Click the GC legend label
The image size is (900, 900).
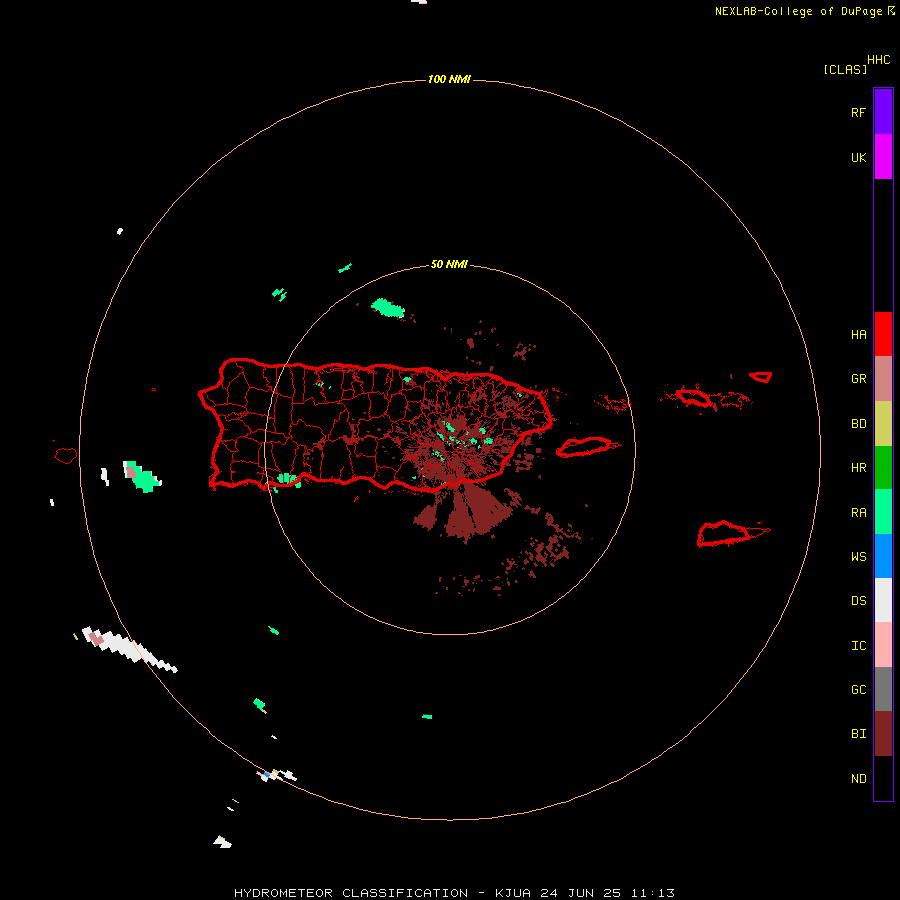point(858,690)
